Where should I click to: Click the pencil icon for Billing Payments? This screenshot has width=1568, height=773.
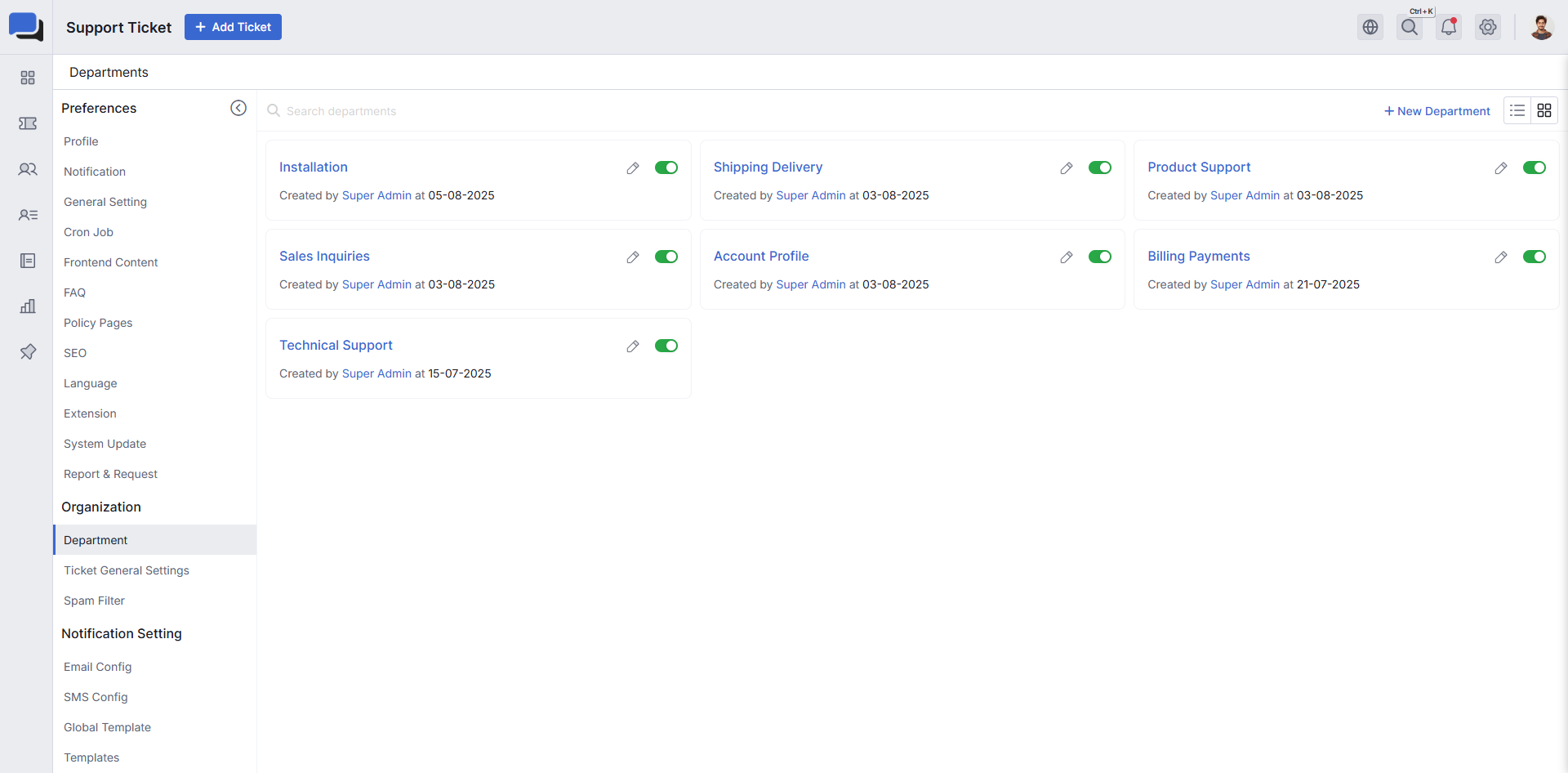pyautogui.click(x=1501, y=257)
